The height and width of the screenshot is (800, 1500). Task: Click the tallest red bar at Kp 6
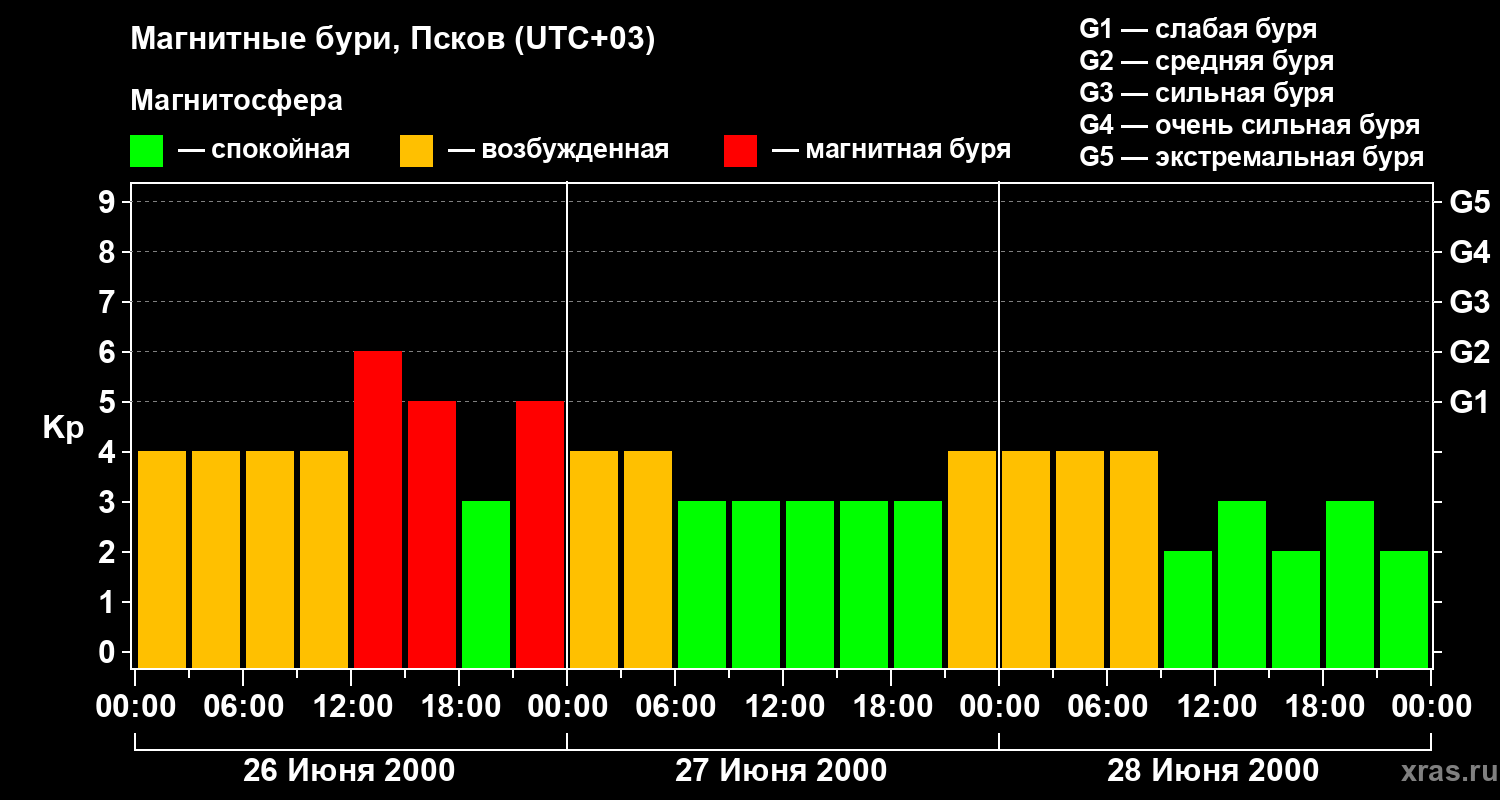coord(378,510)
